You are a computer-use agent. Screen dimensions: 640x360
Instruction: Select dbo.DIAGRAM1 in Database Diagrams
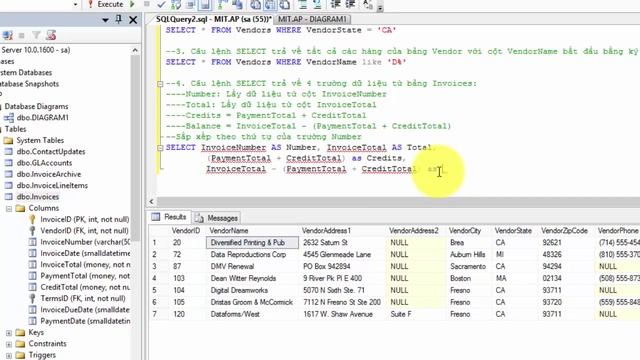point(42,118)
